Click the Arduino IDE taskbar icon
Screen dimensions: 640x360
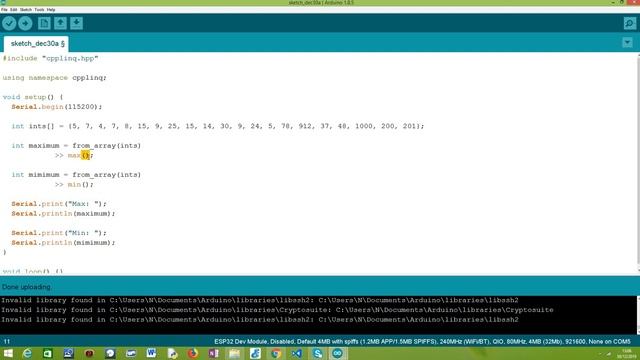coord(338,353)
